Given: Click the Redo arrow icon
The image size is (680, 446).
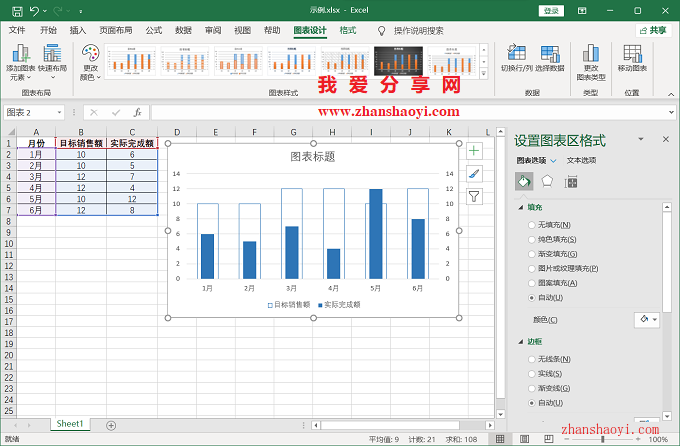Looking at the screenshot, I should (x=58, y=11).
